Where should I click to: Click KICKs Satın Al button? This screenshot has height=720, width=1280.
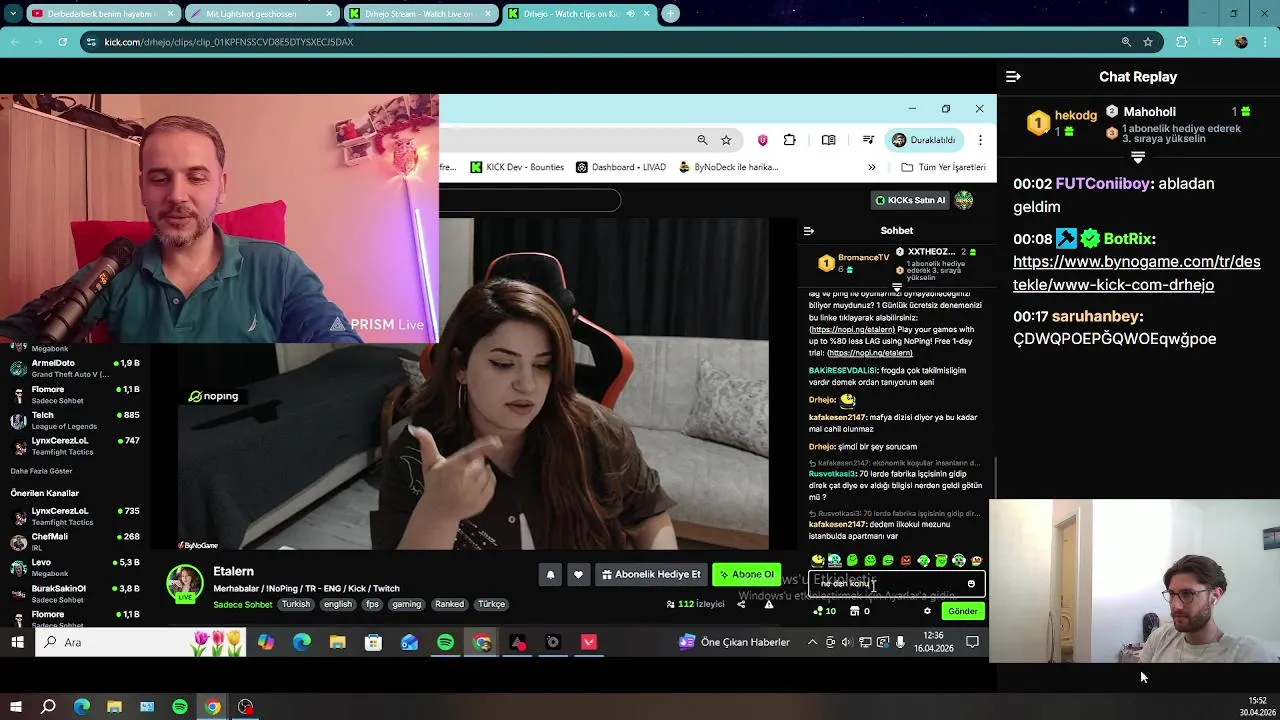click(910, 200)
